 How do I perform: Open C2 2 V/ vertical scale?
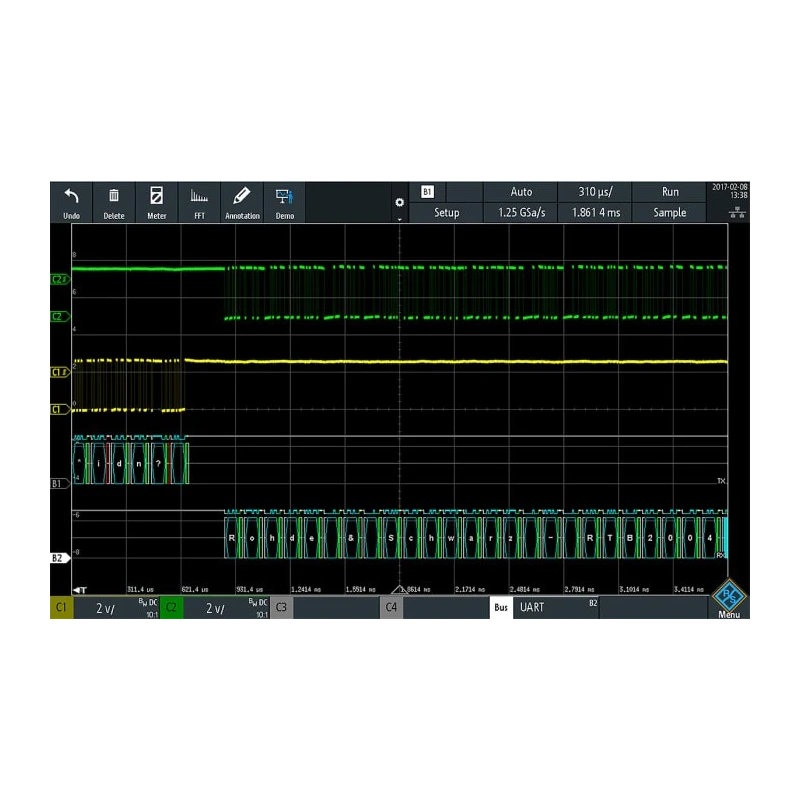click(226, 608)
